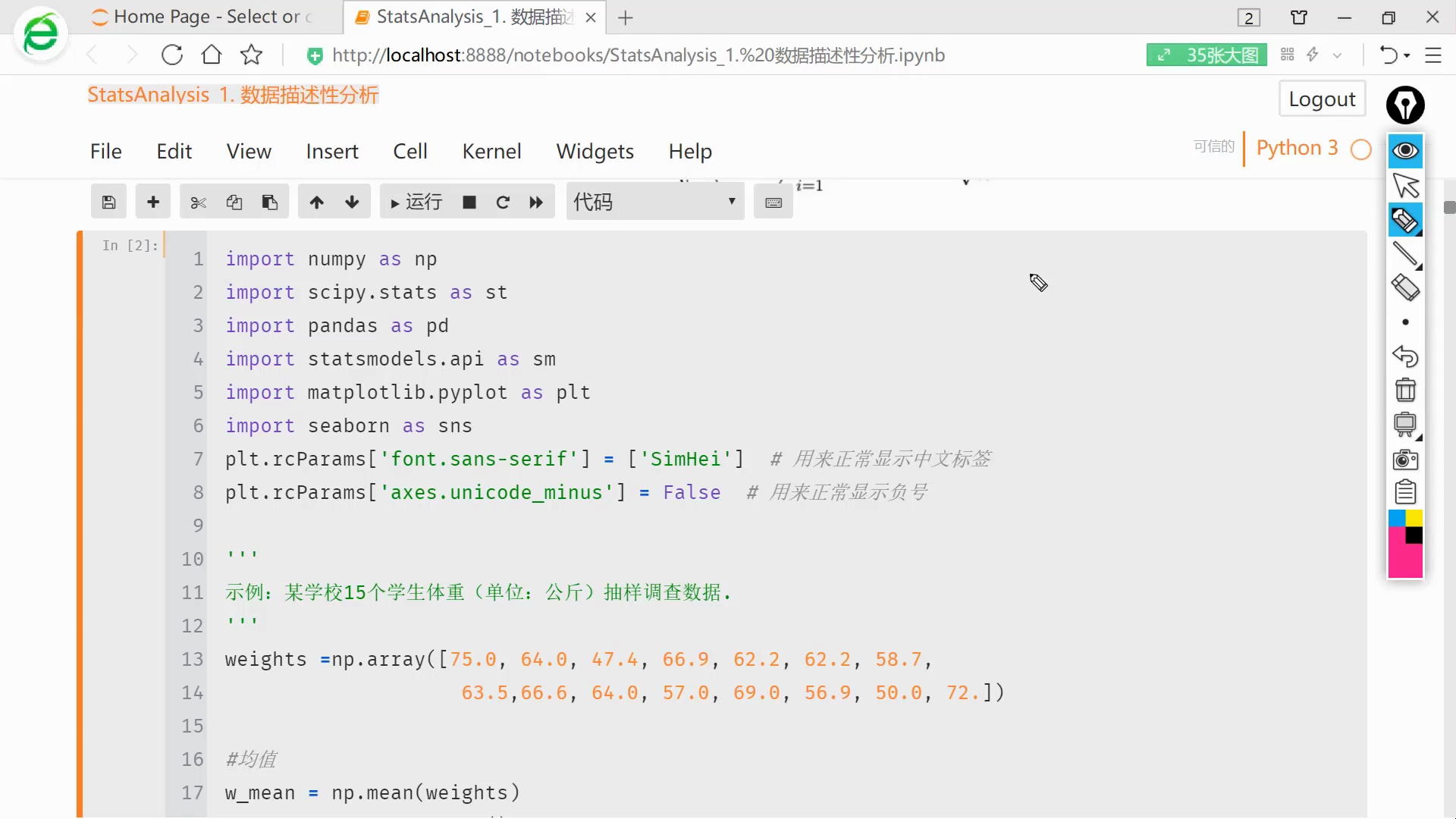Open the Edit menu

(x=174, y=152)
